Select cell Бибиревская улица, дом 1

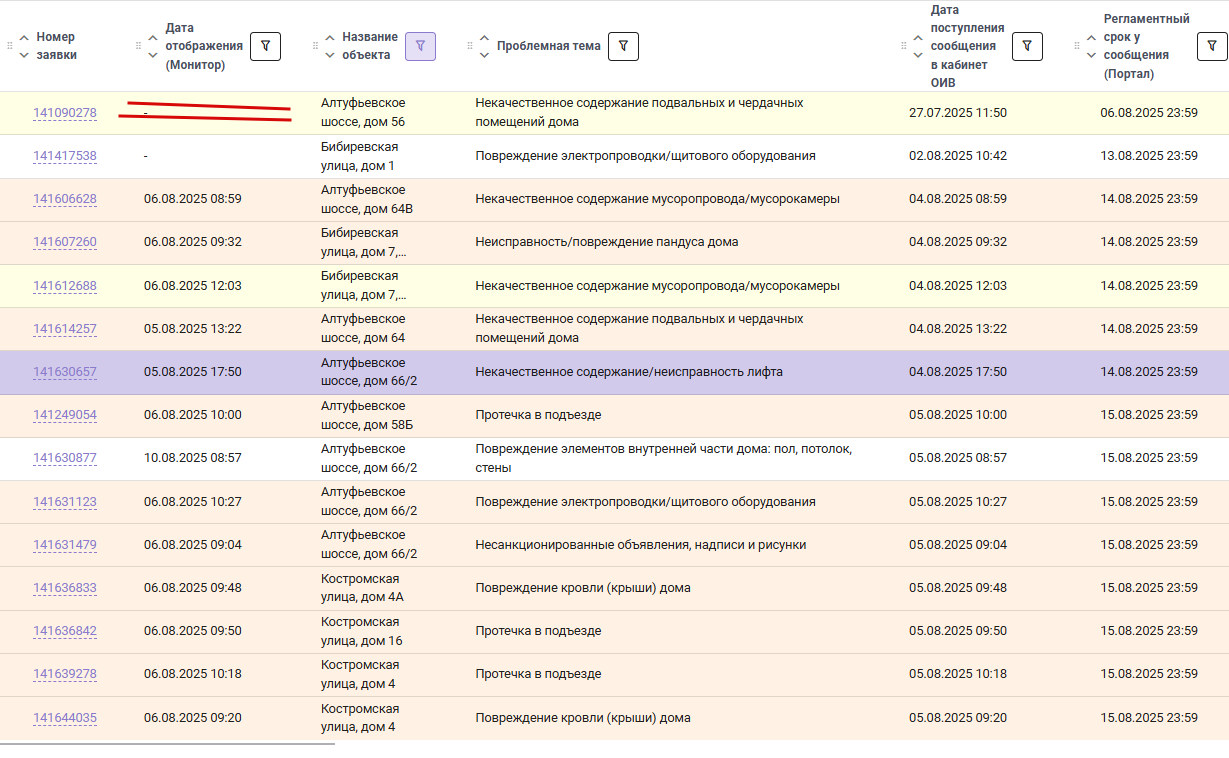click(358, 156)
